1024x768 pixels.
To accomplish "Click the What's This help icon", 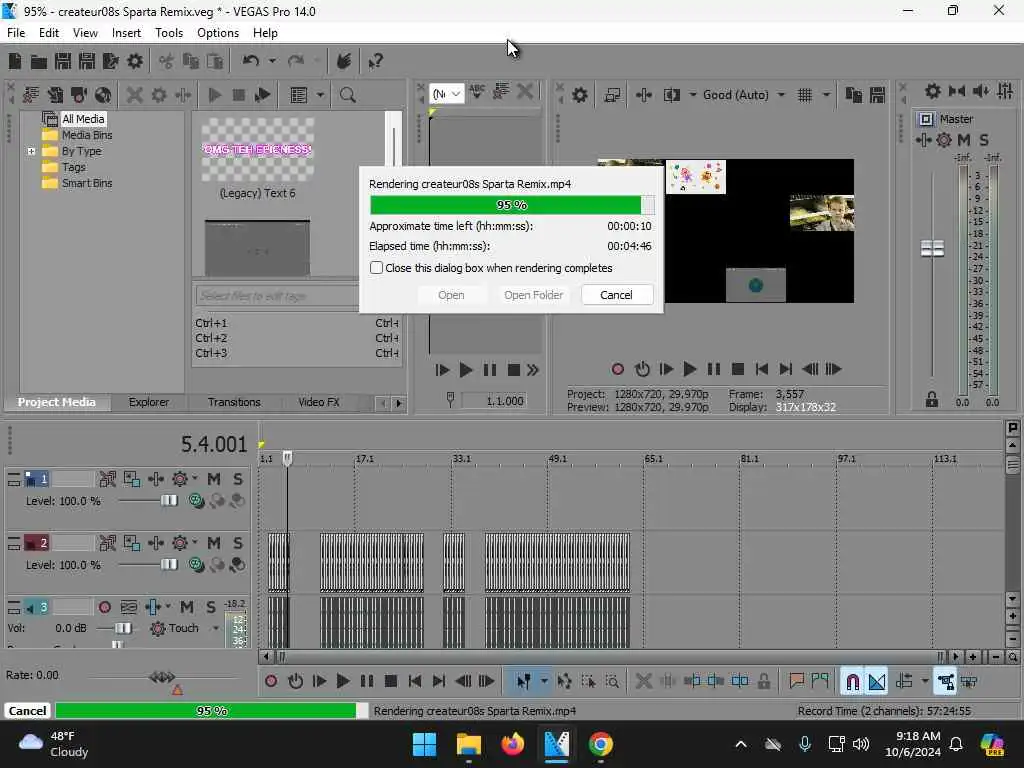I will pos(375,61).
